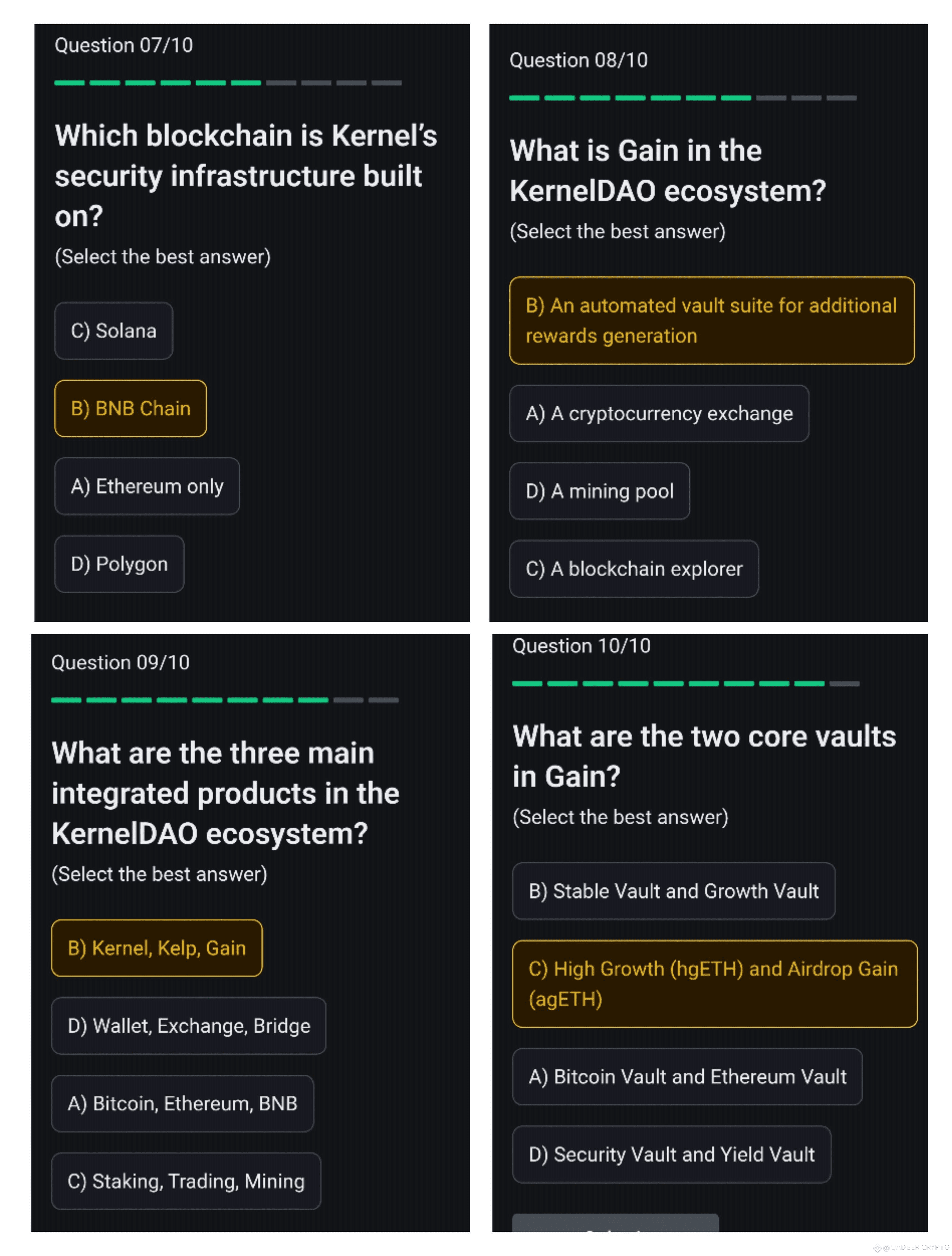Choose D) Security Vault and Yield Vault
Image resolution: width=952 pixels, height=1256 pixels.
pos(672,1155)
